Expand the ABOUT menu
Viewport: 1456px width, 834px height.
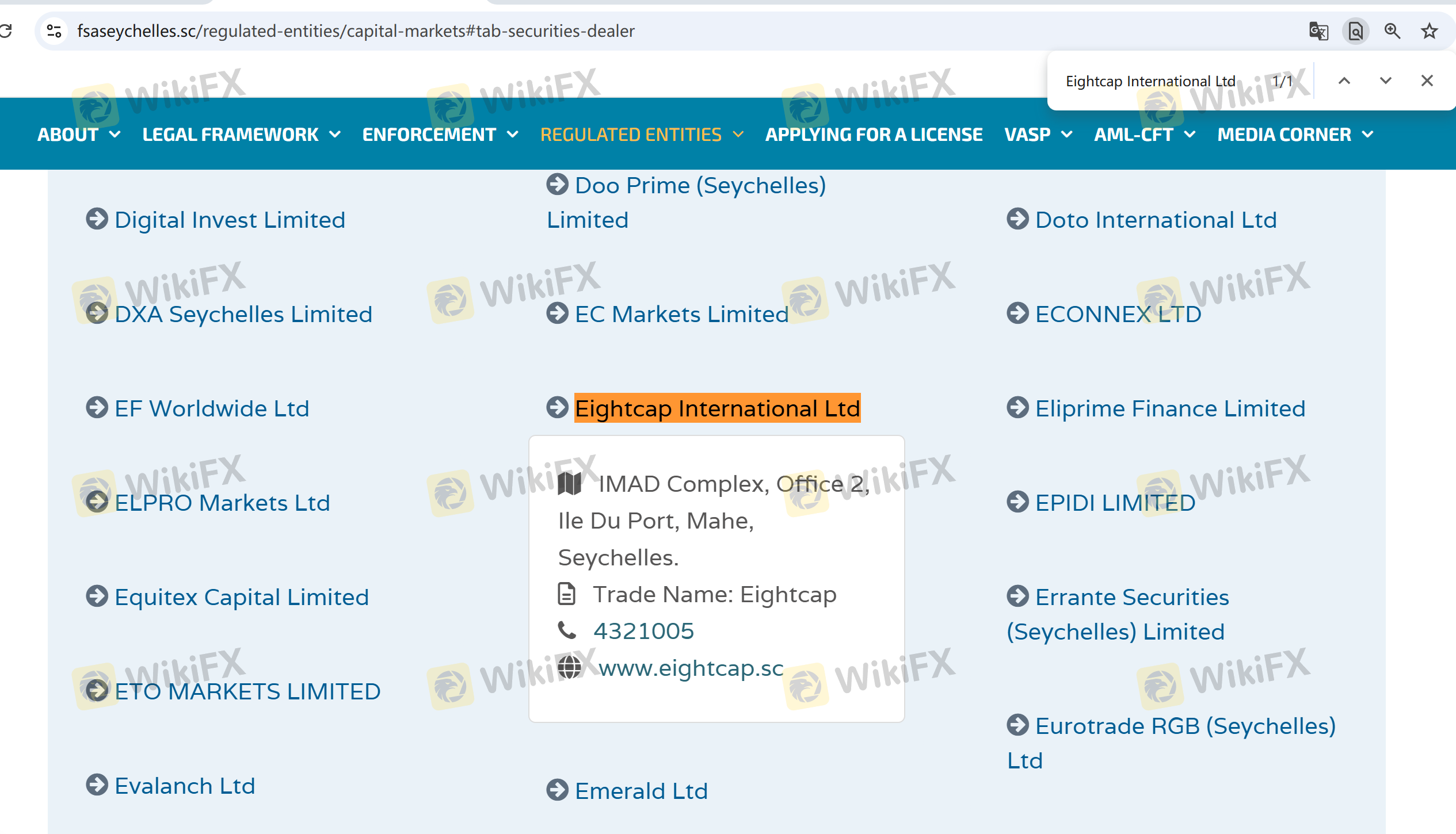click(79, 135)
